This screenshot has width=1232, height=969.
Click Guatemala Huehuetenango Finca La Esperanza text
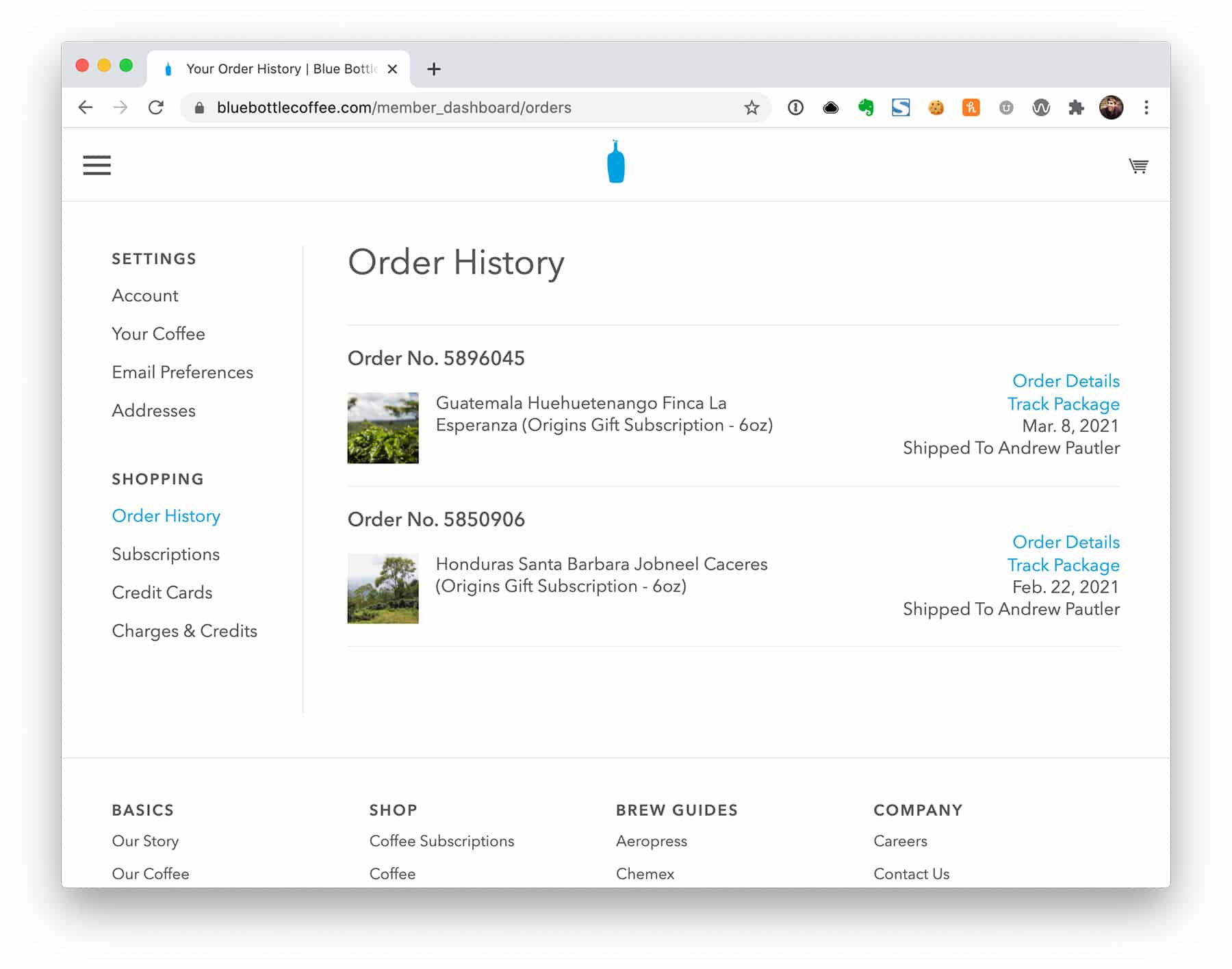coord(604,414)
